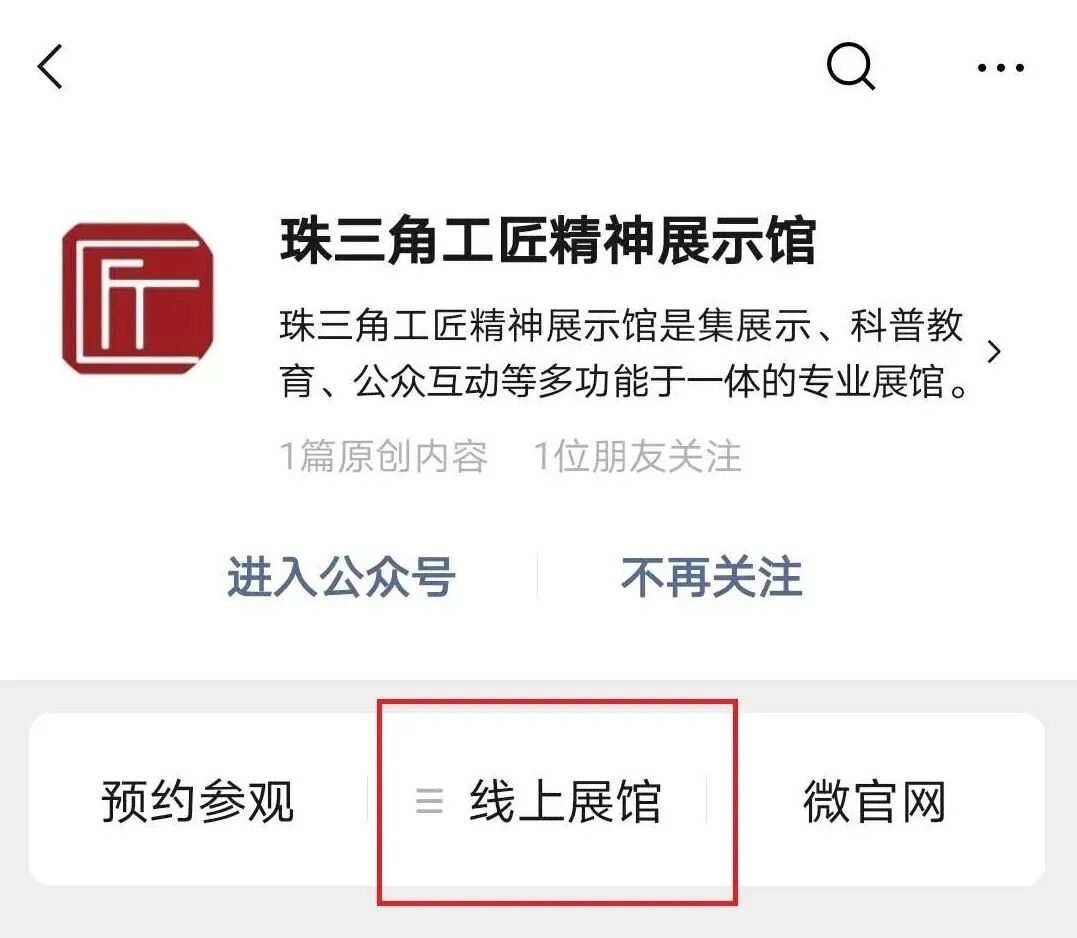View 1位朋友关注 friends following

coord(638,457)
